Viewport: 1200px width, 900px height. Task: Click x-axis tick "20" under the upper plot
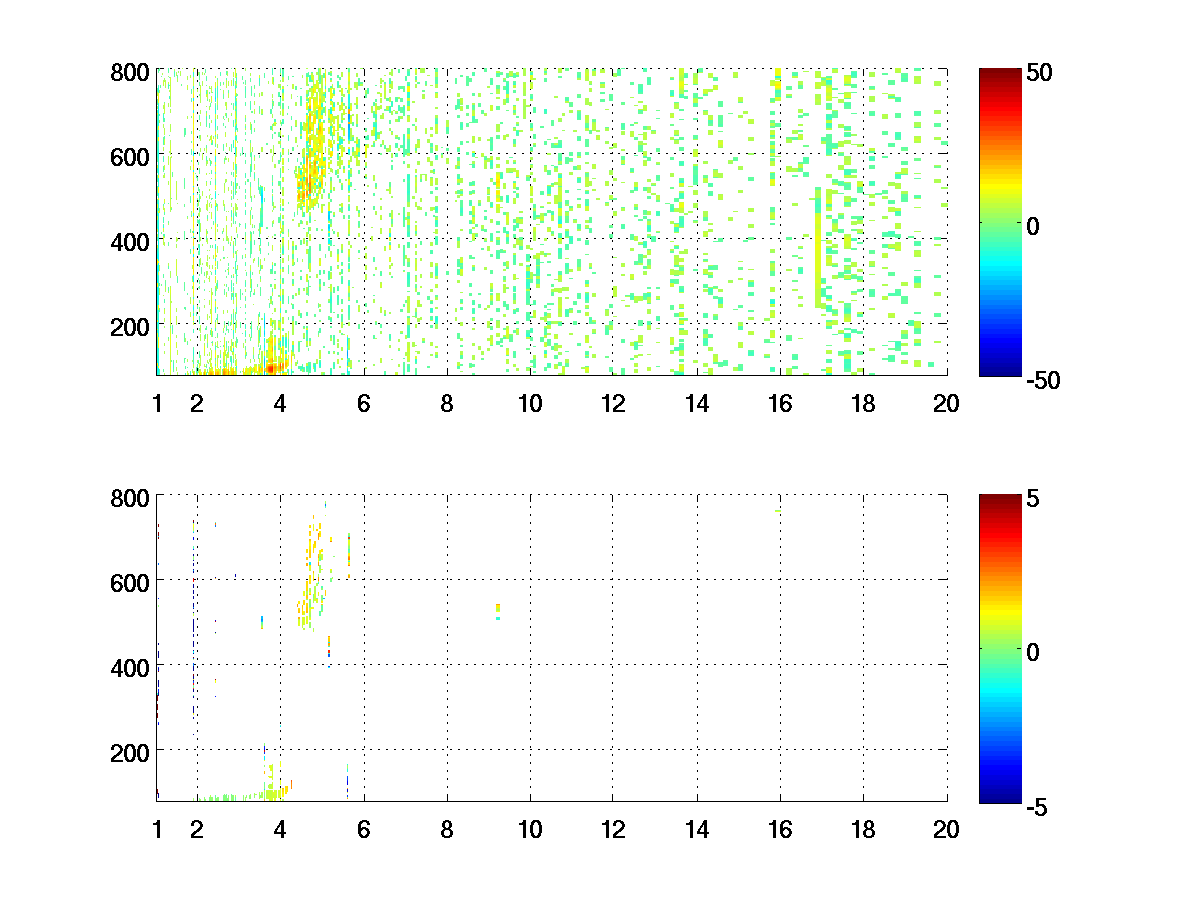point(946,404)
